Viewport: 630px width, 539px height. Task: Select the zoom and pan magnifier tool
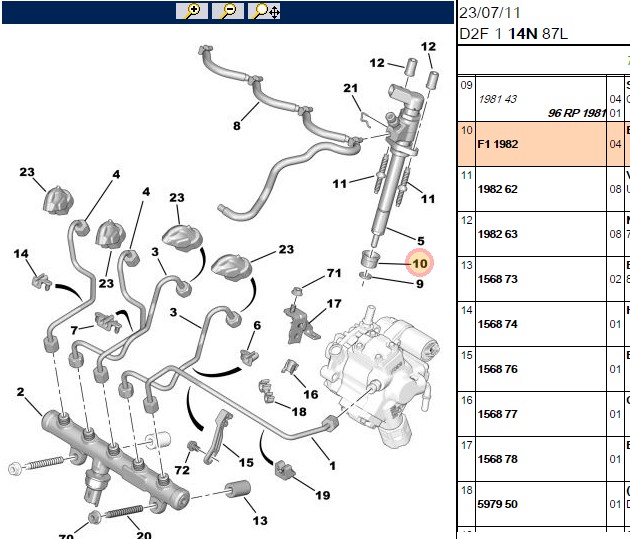pyautogui.click(x=264, y=11)
